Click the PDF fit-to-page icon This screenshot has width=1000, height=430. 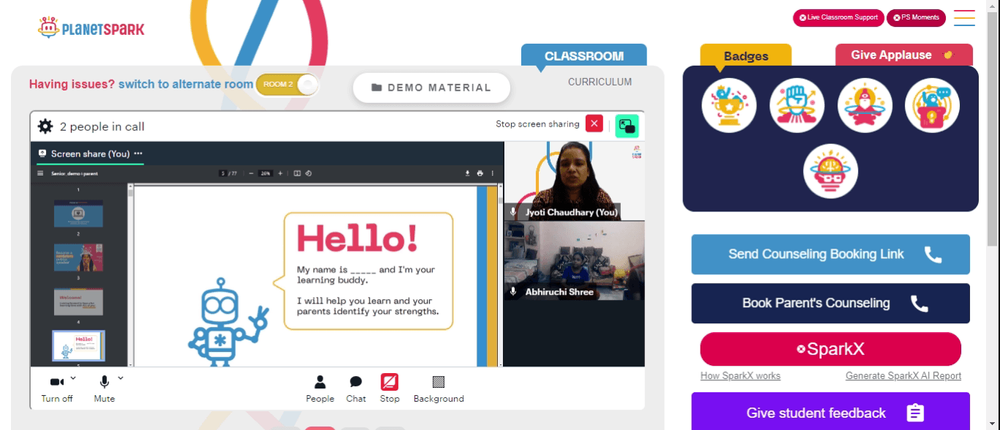tap(297, 173)
